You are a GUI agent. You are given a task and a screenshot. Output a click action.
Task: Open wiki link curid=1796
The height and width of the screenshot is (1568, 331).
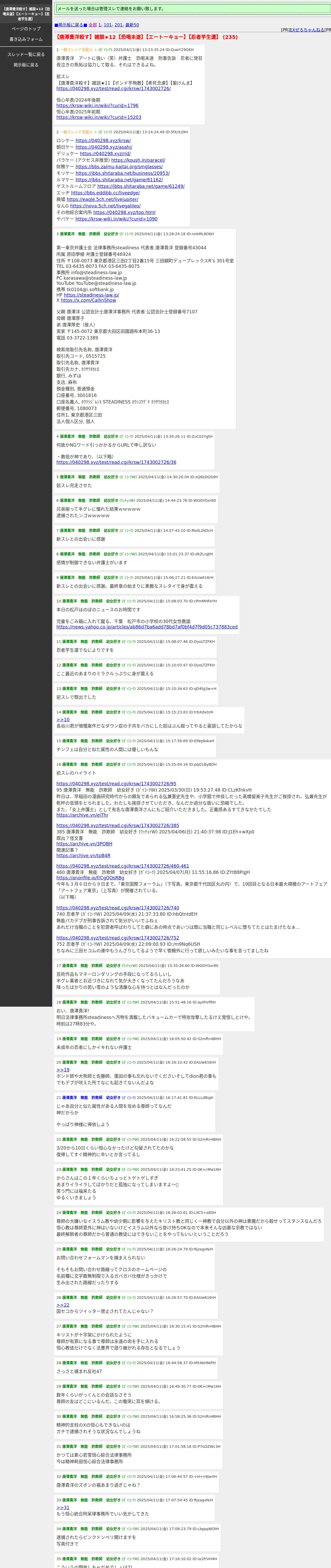pyautogui.click(x=97, y=105)
